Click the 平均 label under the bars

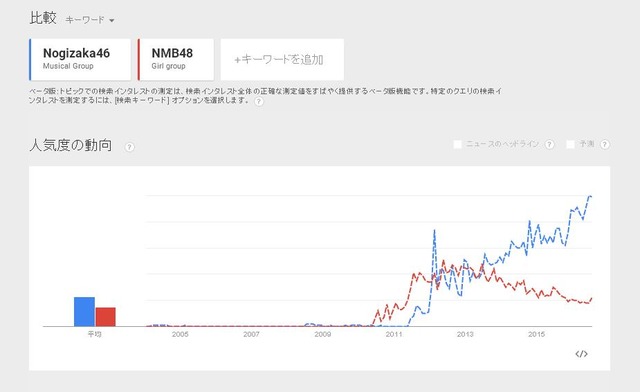tap(94, 334)
